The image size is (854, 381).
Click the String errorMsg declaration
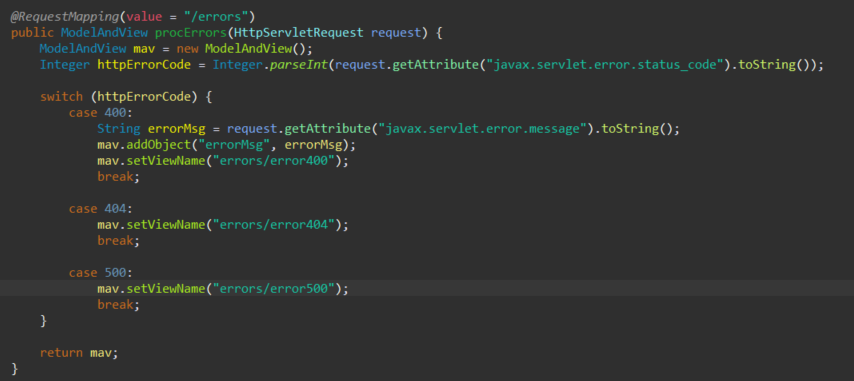pos(151,129)
